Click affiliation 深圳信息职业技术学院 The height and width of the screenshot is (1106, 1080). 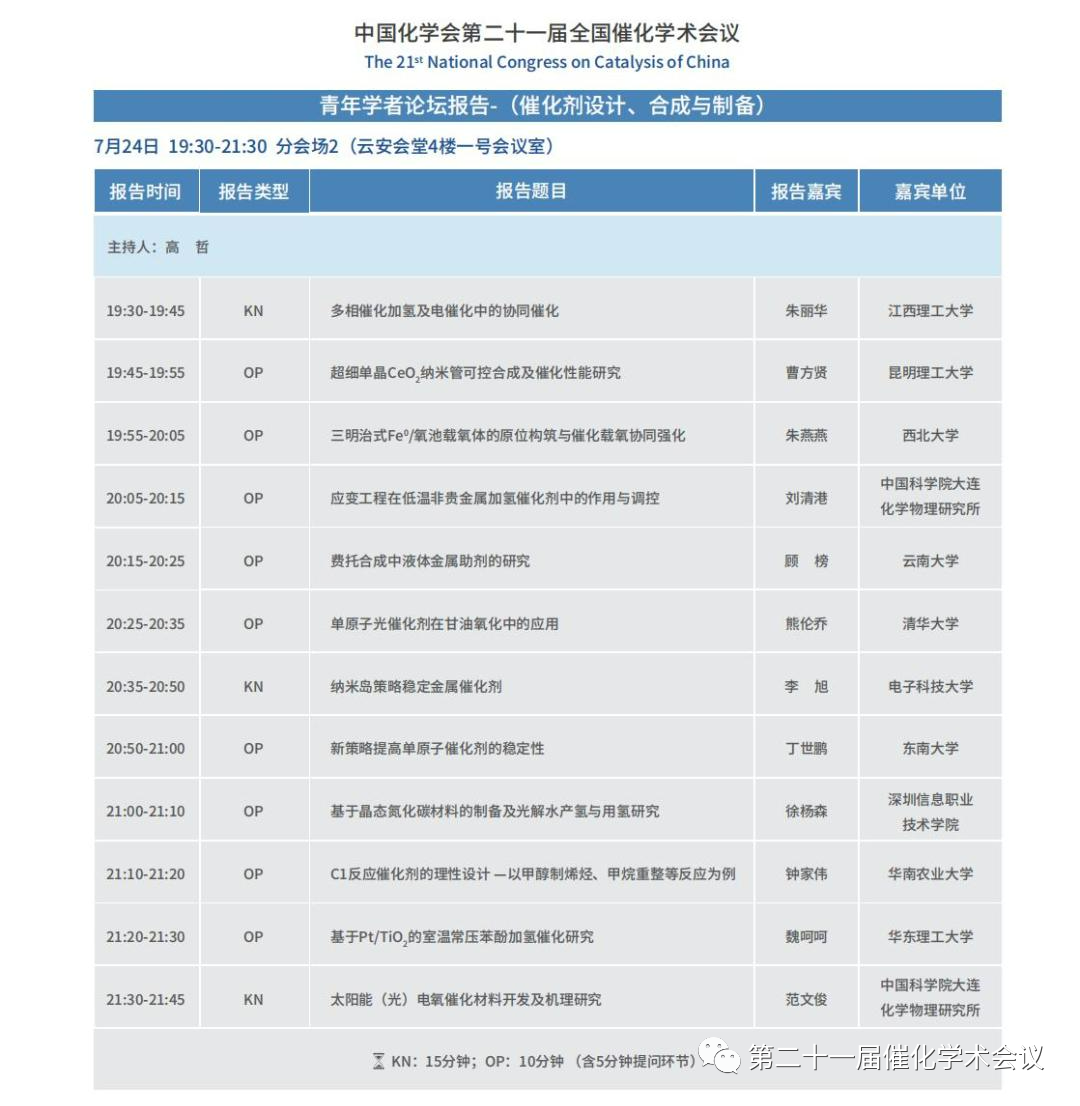930,812
